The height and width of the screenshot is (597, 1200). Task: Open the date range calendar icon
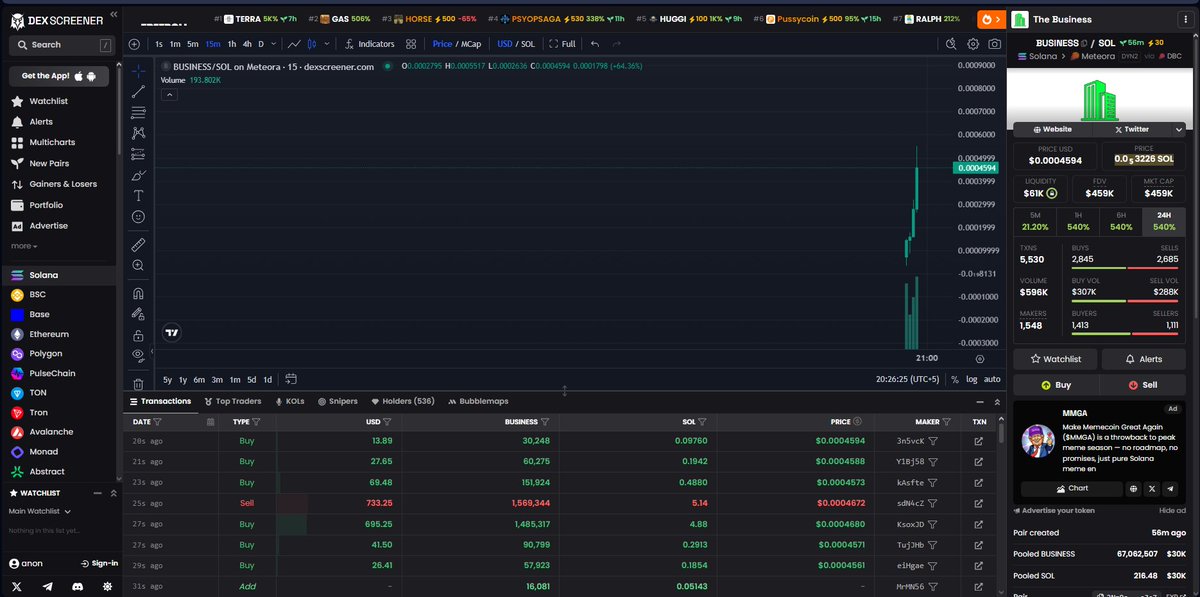pyautogui.click(x=291, y=379)
